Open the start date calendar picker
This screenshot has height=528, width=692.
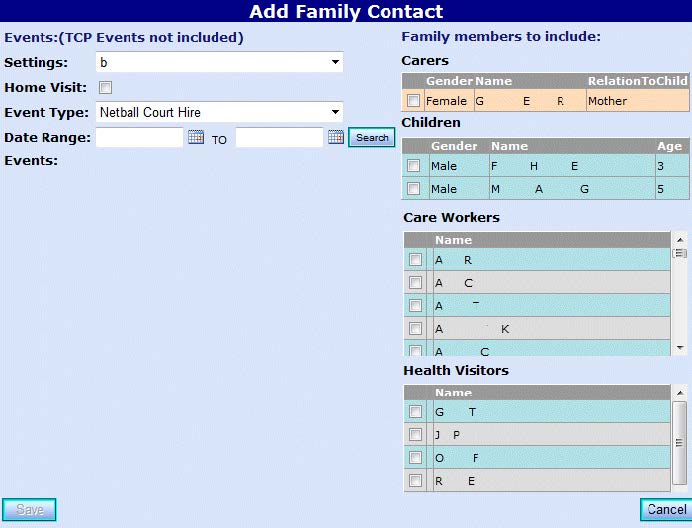[196, 137]
